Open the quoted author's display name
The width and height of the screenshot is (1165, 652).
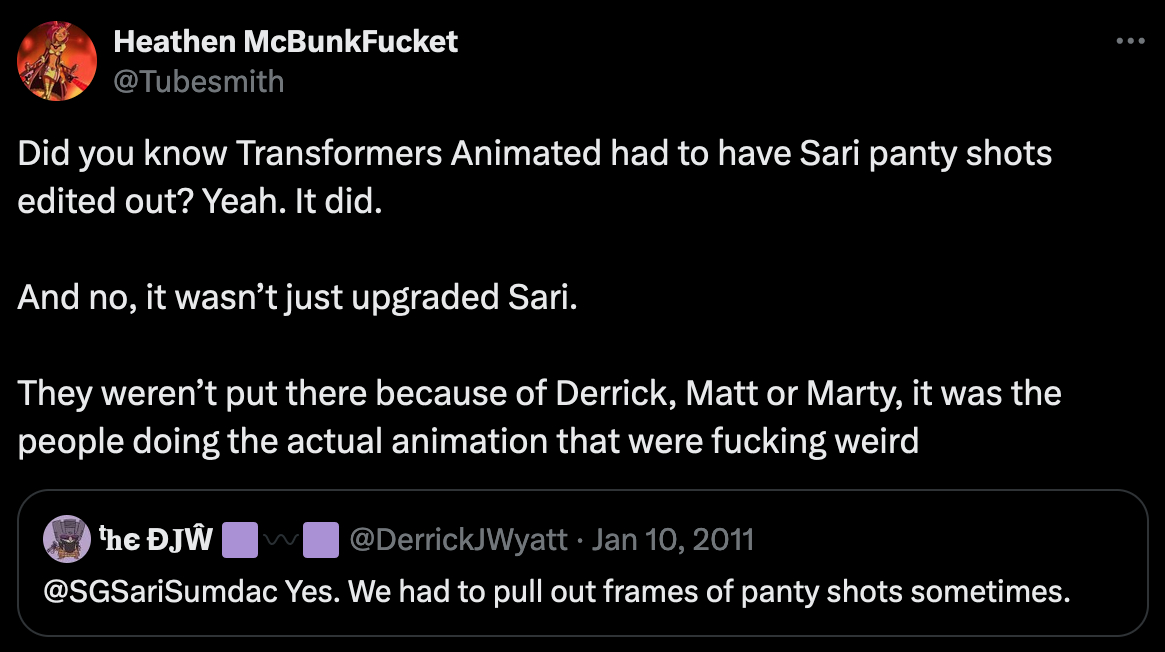click(159, 540)
